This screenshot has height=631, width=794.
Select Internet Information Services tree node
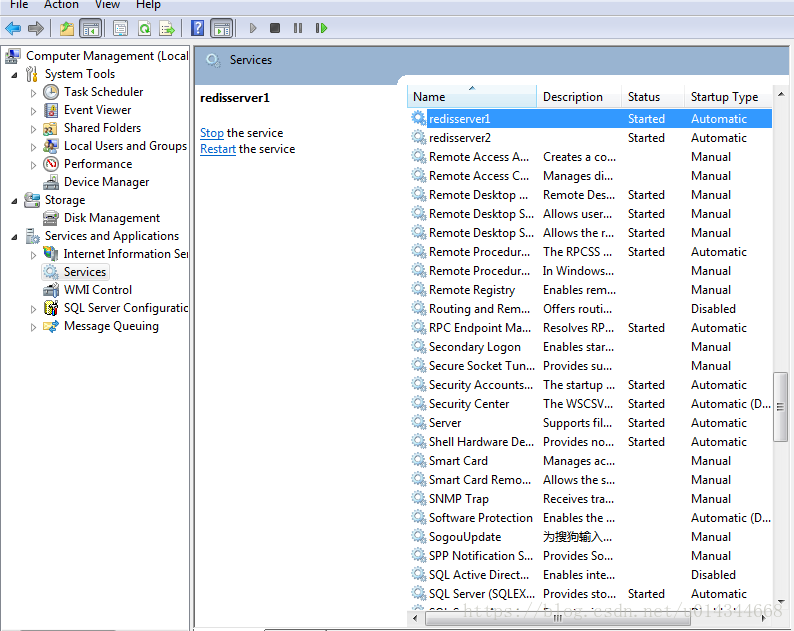click(x=126, y=254)
